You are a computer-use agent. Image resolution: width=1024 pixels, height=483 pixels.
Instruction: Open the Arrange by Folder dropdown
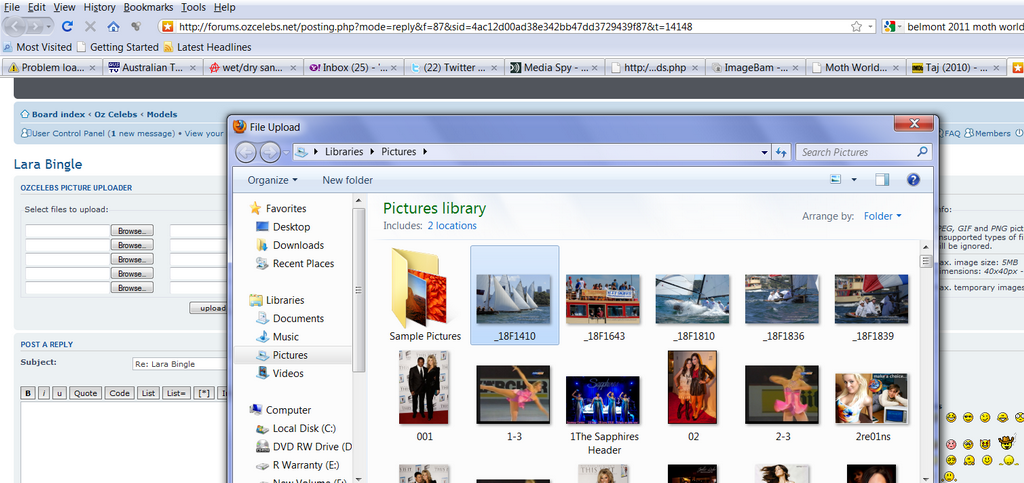coord(883,216)
